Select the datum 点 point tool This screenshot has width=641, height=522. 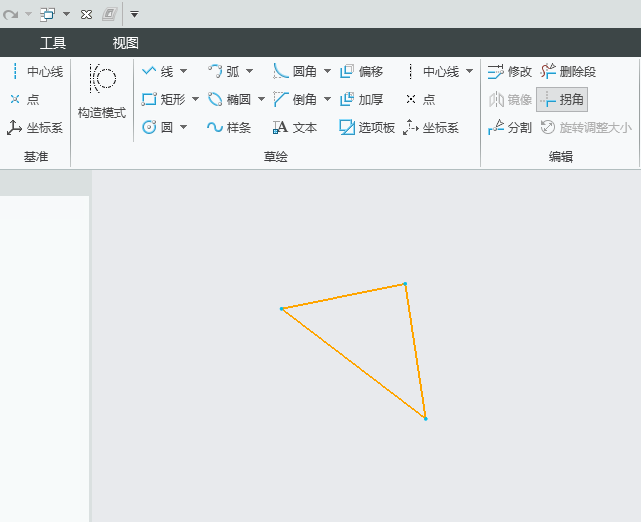click(x=25, y=99)
